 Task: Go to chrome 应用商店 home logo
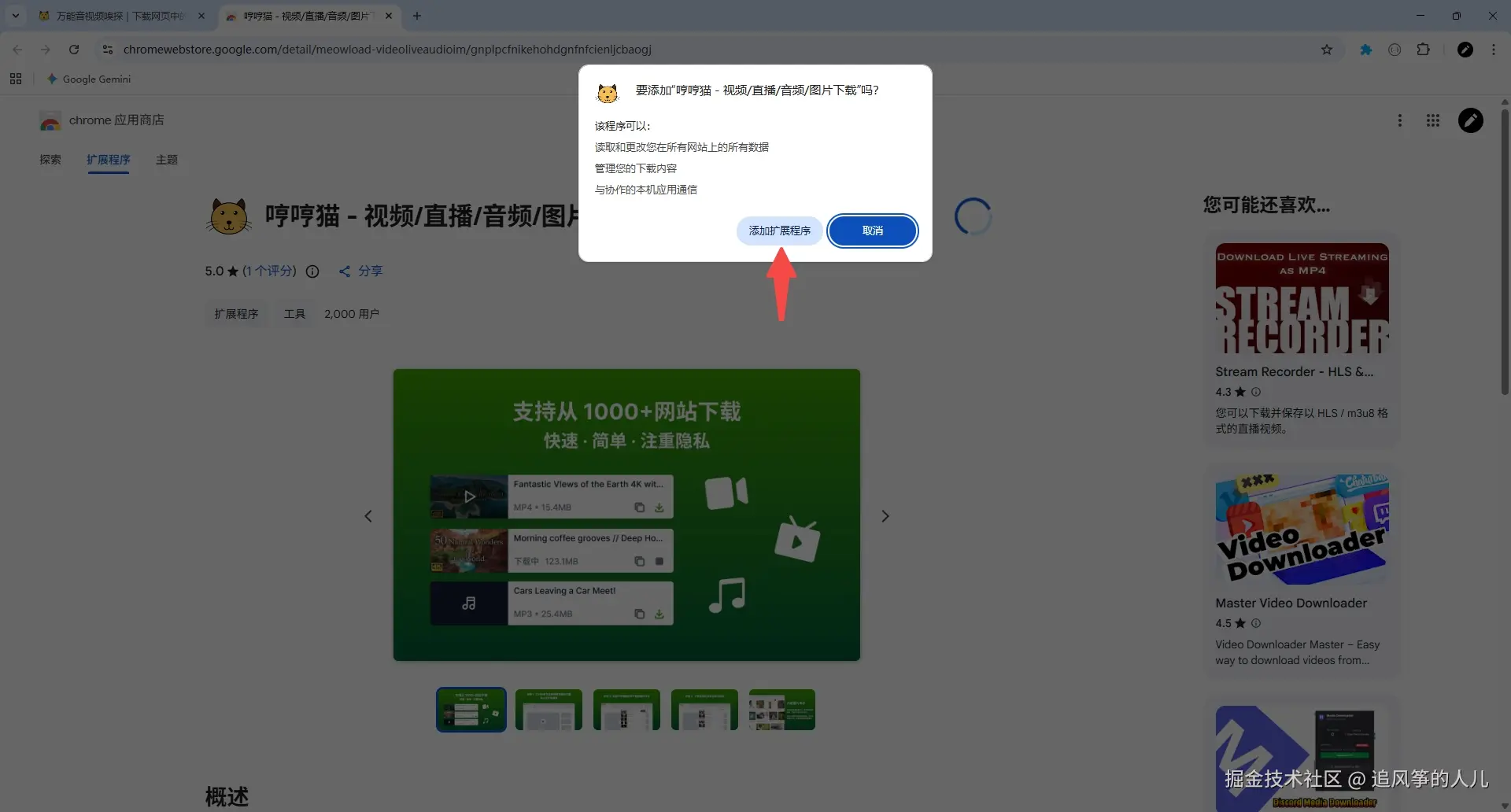click(102, 120)
